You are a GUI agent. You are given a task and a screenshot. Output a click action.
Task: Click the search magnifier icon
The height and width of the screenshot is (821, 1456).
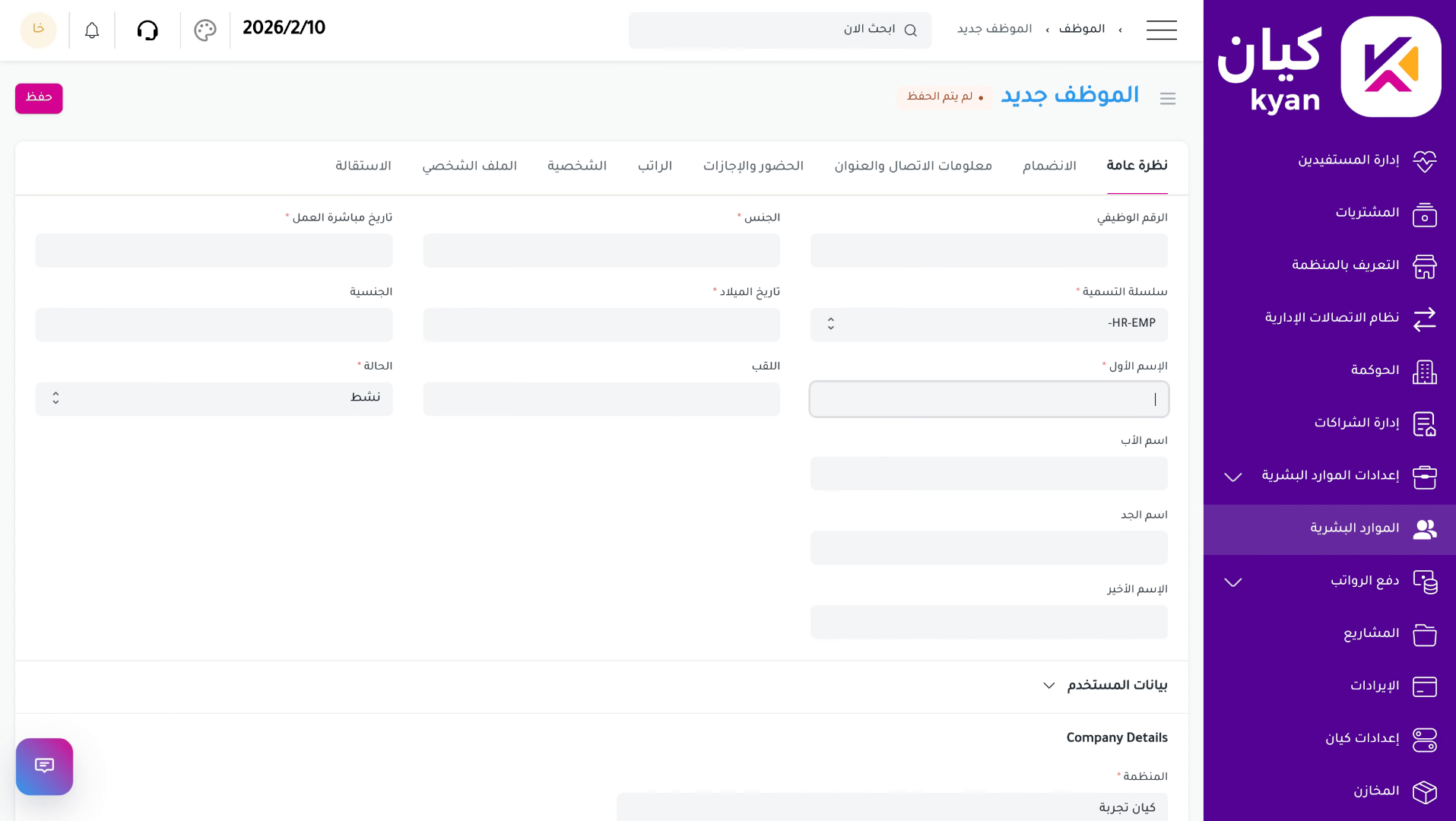point(910,30)
